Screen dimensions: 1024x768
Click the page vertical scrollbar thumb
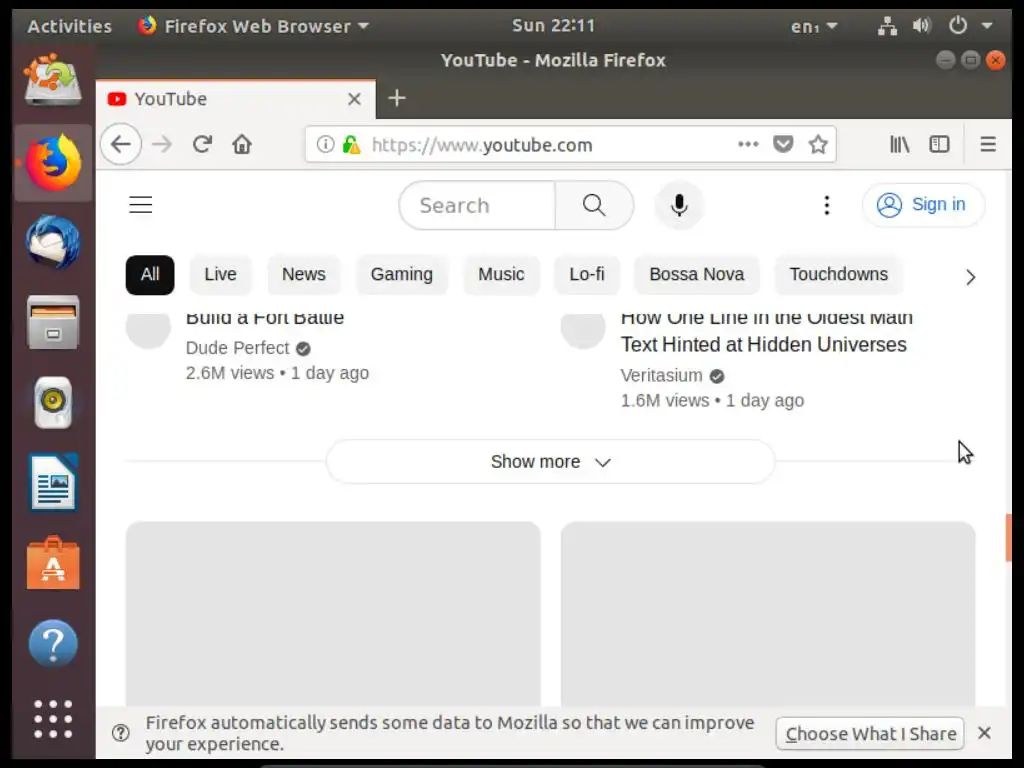1008,537
